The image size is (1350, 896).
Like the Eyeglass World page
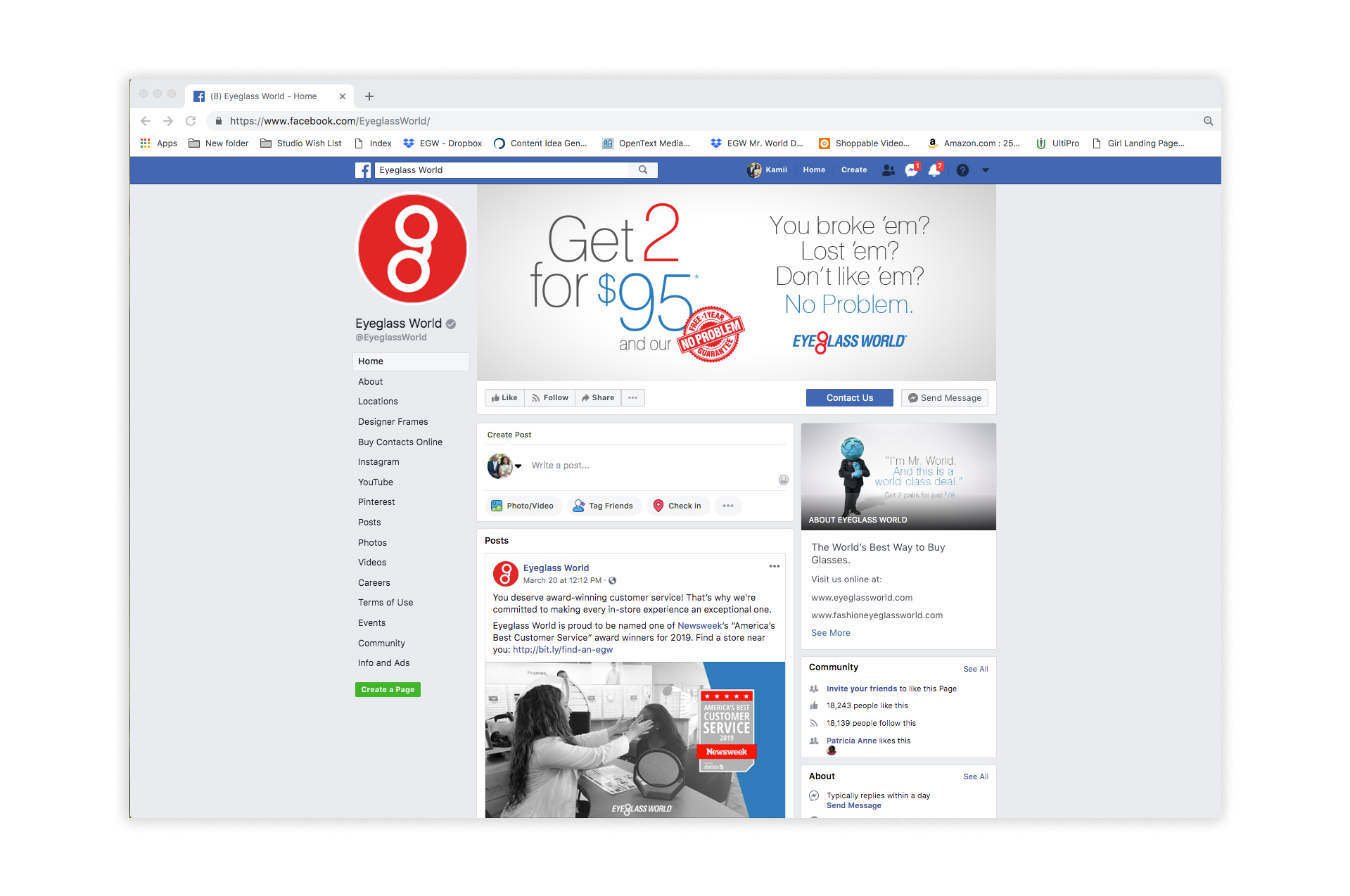click(x=504, y=398)
